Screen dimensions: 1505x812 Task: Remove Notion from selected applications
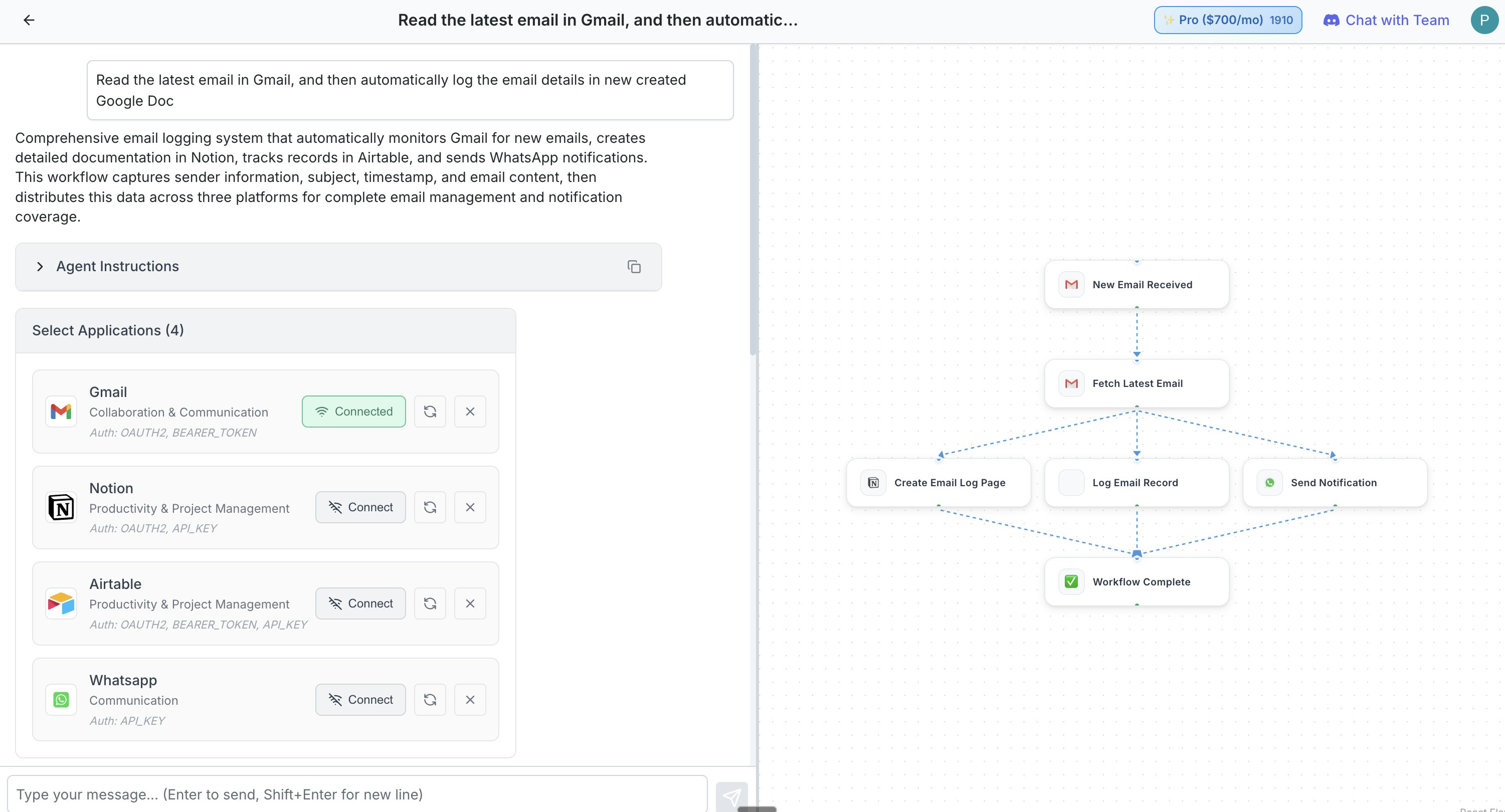click(x=470, y=507)
